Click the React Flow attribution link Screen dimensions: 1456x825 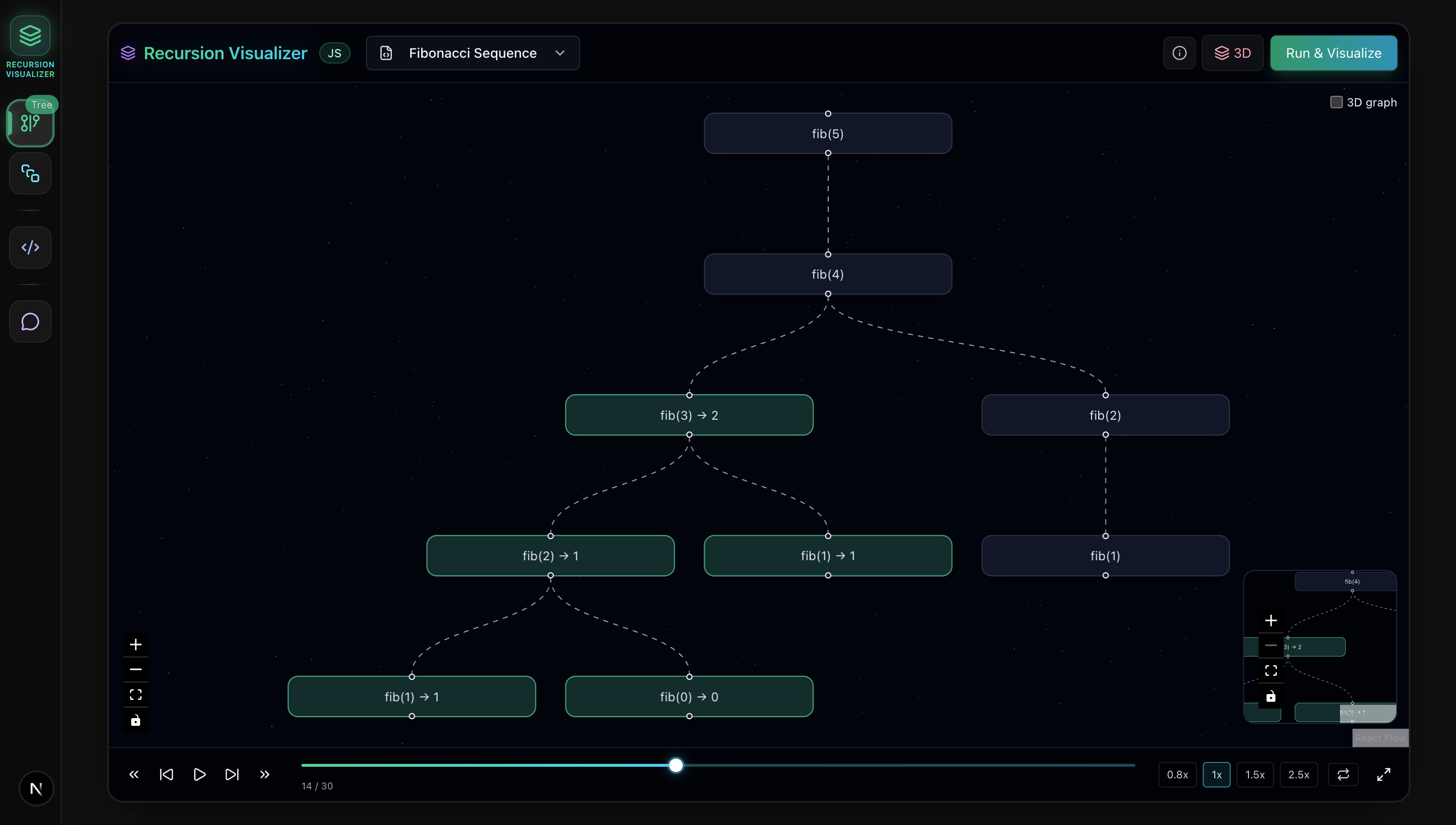pyautogui.click(x=1380, y=738)
